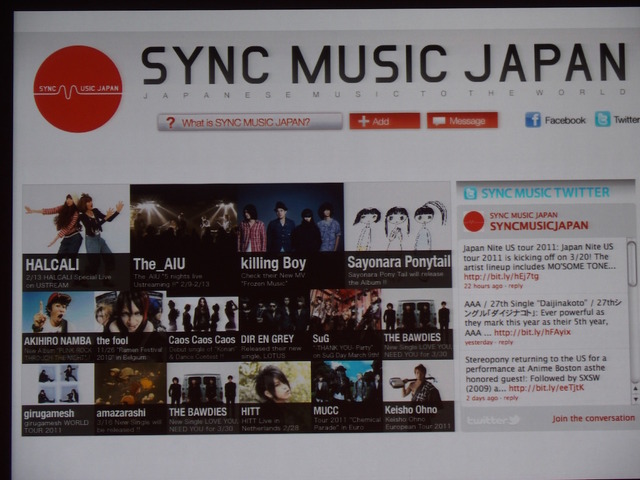The height and width of the screenshot is (480, 640).
Task: Open the Facebook icon link
Action: click(x=533, y=120)
